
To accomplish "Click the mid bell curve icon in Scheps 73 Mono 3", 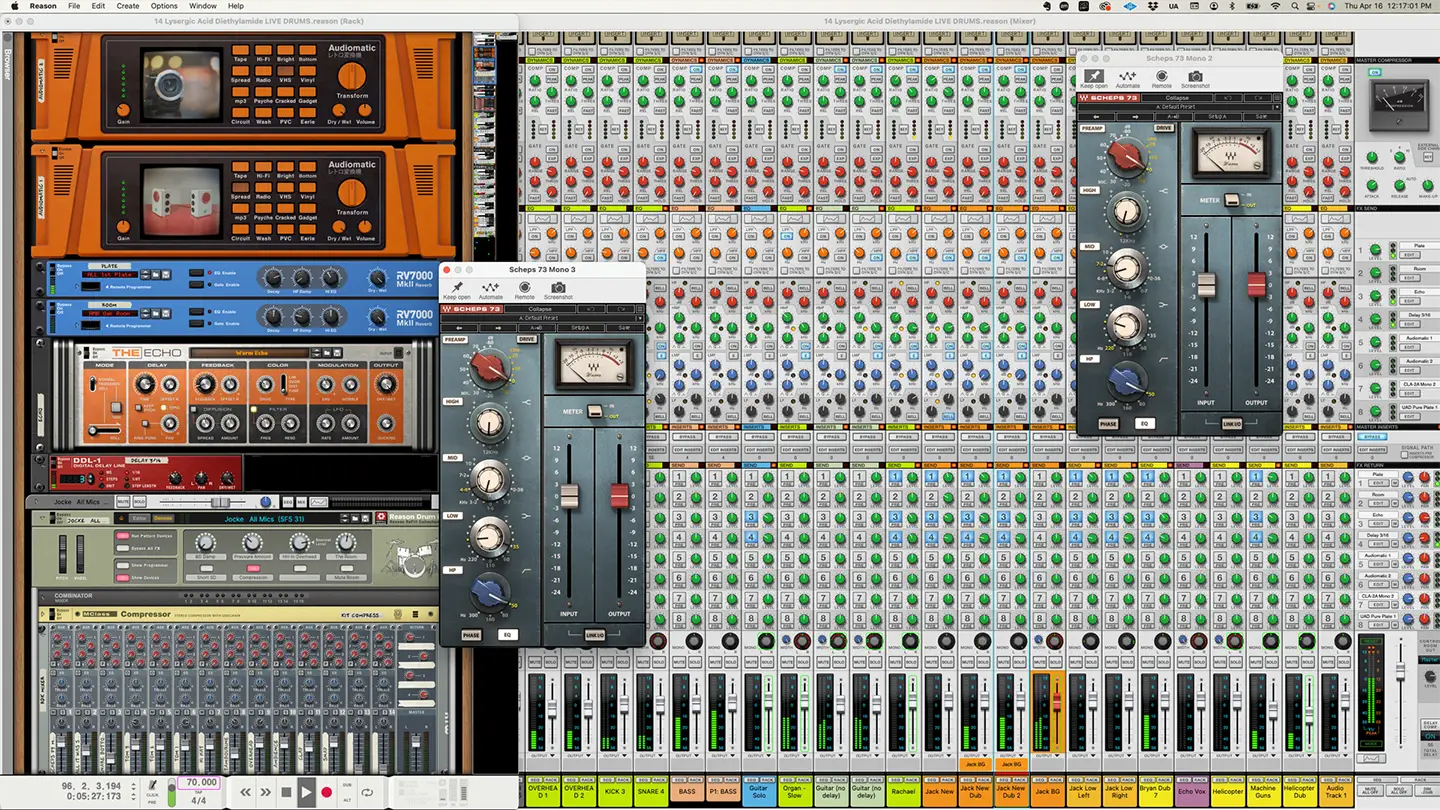I will tap(527, 458).
